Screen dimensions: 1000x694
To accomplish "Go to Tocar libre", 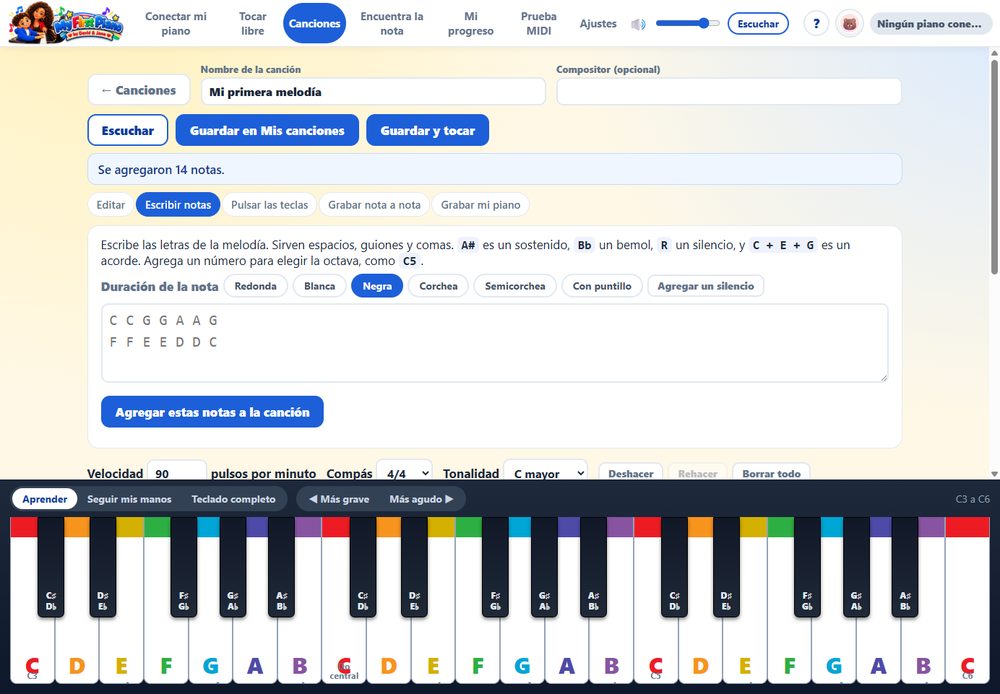I will click(253, 24).
